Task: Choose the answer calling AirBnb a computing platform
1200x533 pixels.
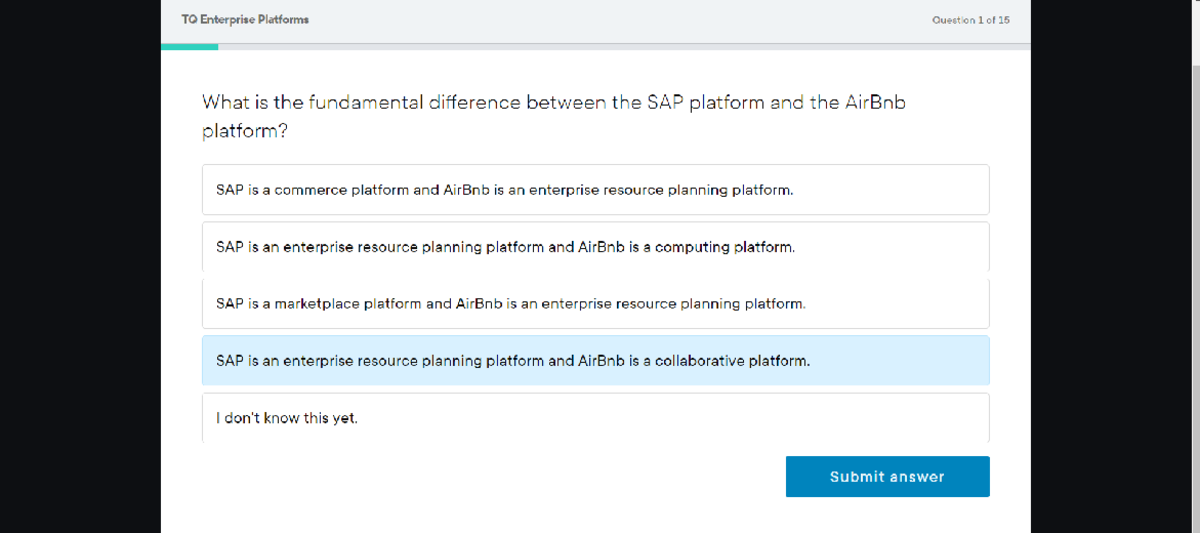Action: [x=595, y=247]
